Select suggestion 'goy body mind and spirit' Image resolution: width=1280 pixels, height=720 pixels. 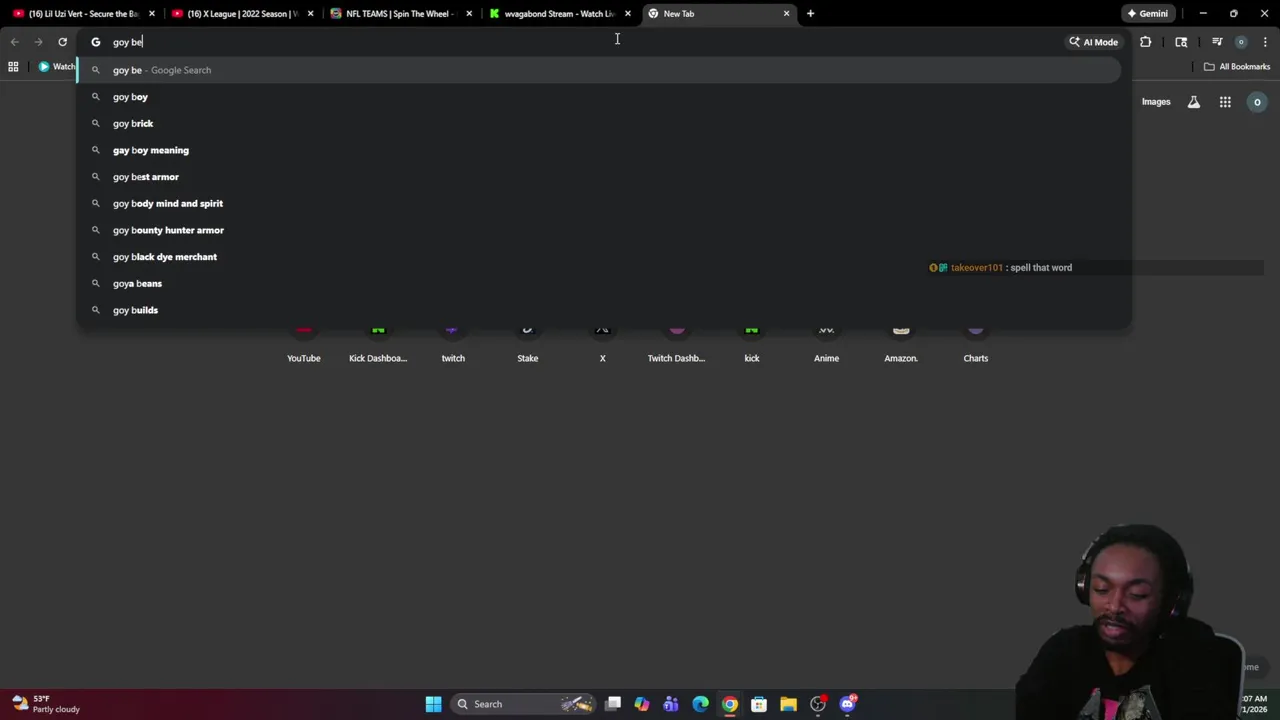(598, 203)
